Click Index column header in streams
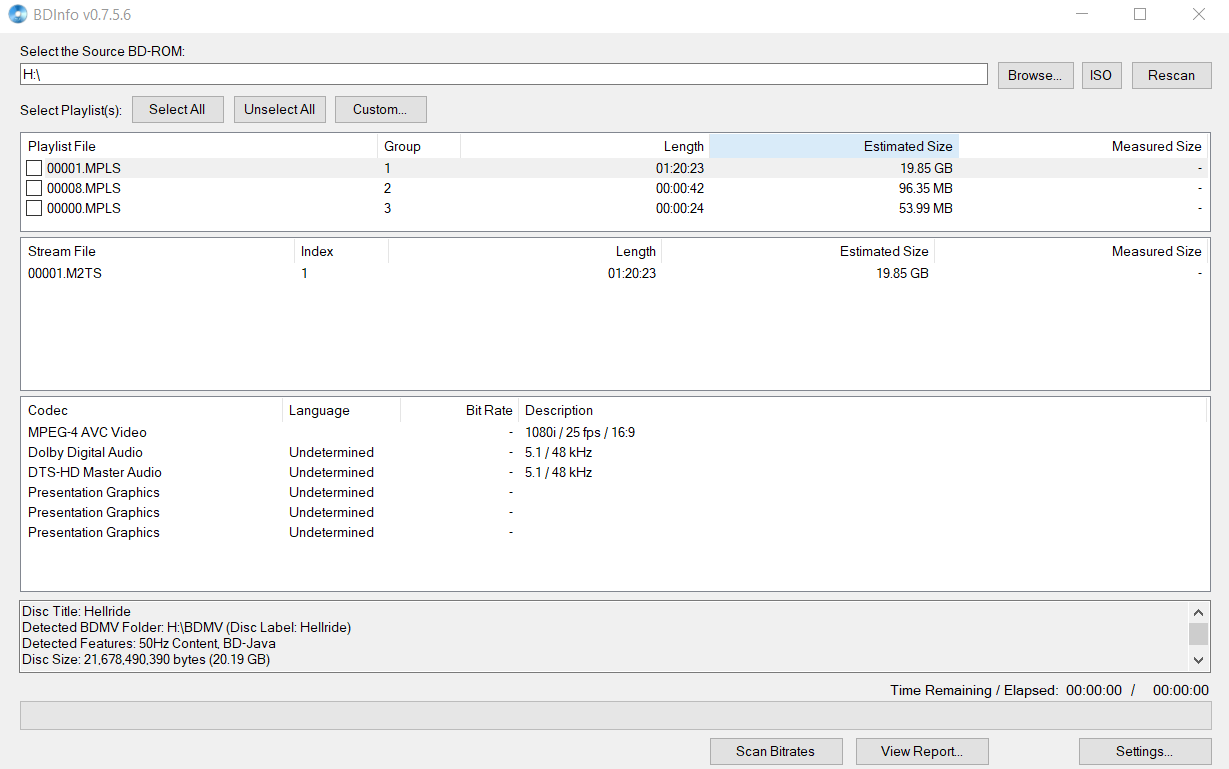 (341, 251)
